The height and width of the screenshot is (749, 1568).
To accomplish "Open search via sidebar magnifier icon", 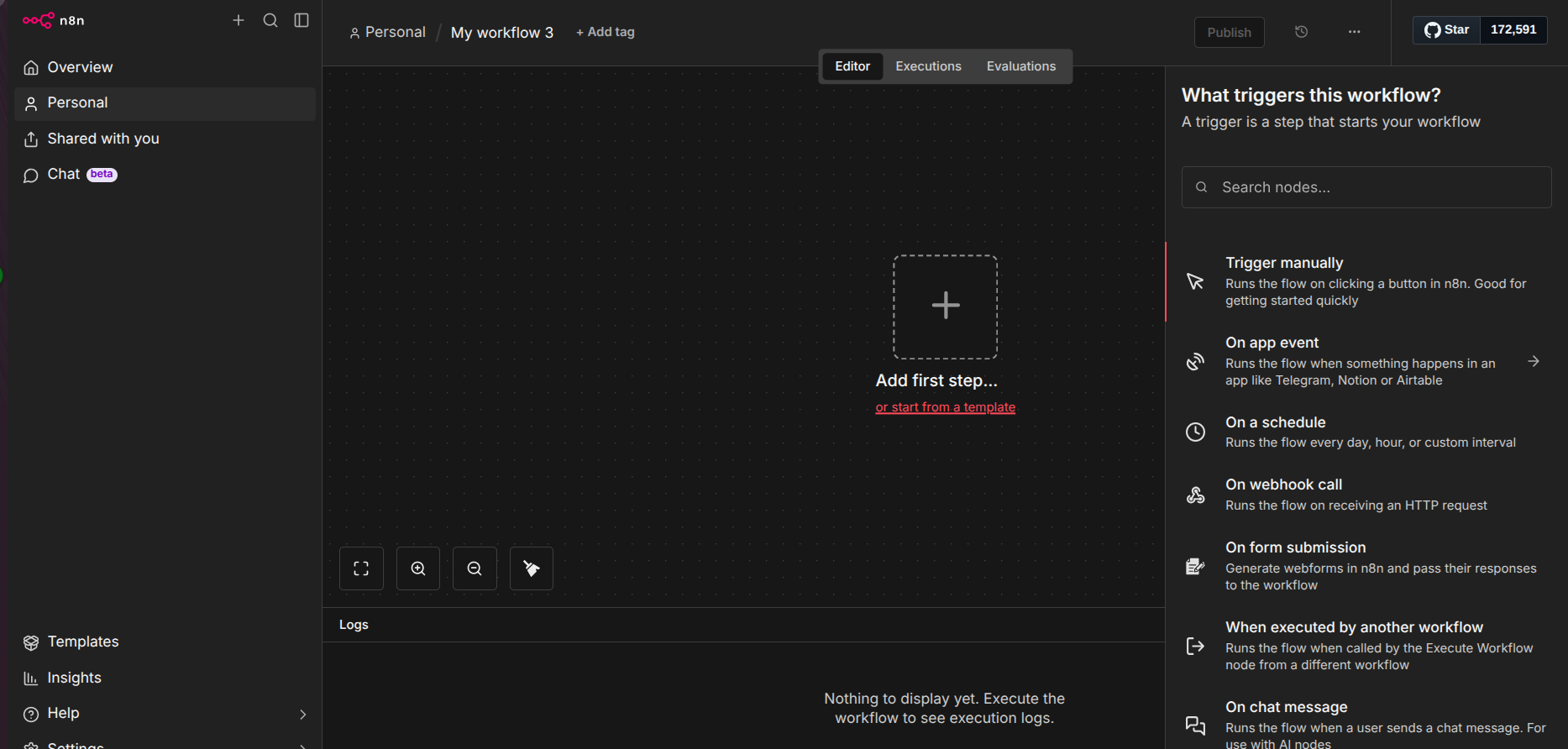I will [270, 20].
